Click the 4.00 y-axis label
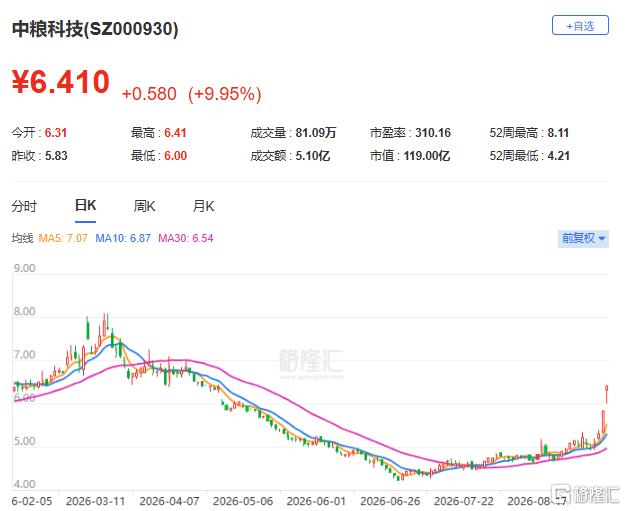 point(24,484)
